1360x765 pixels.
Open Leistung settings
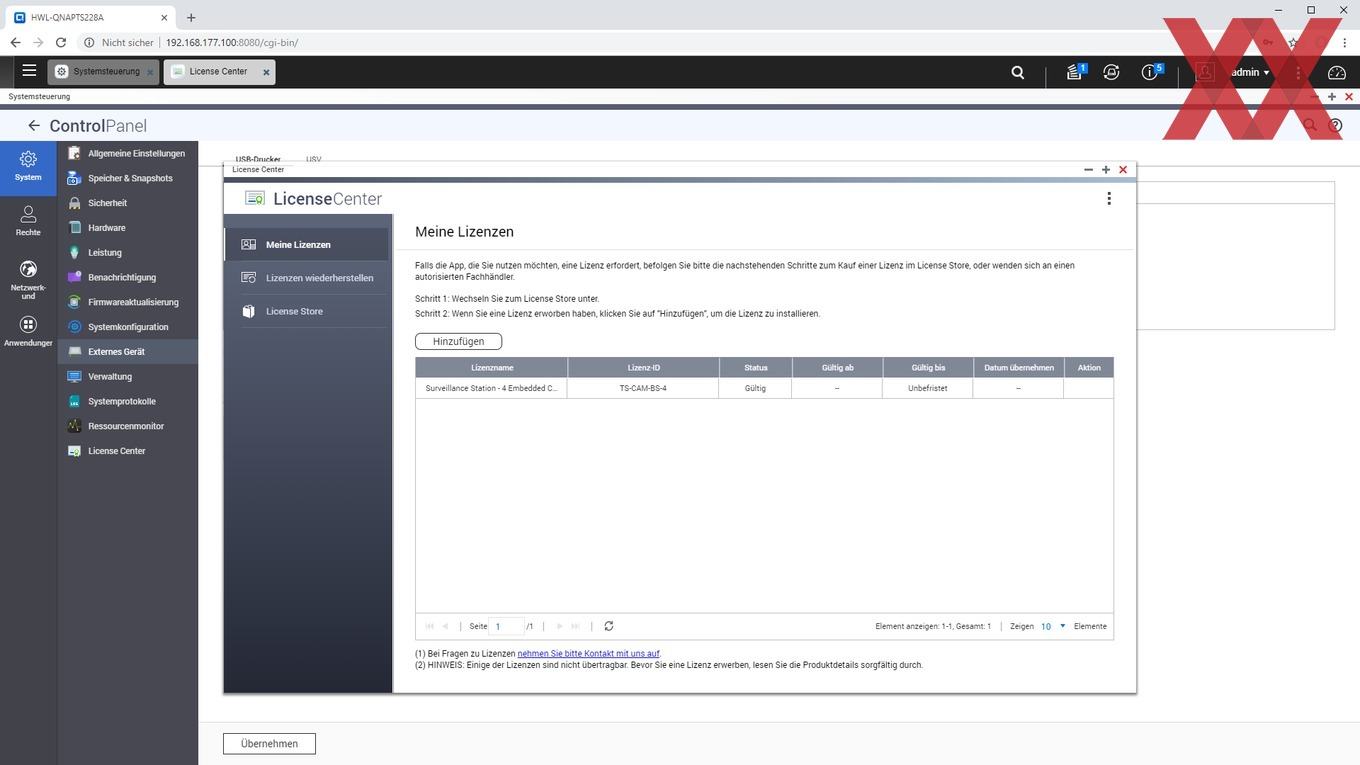pos(127,253)
